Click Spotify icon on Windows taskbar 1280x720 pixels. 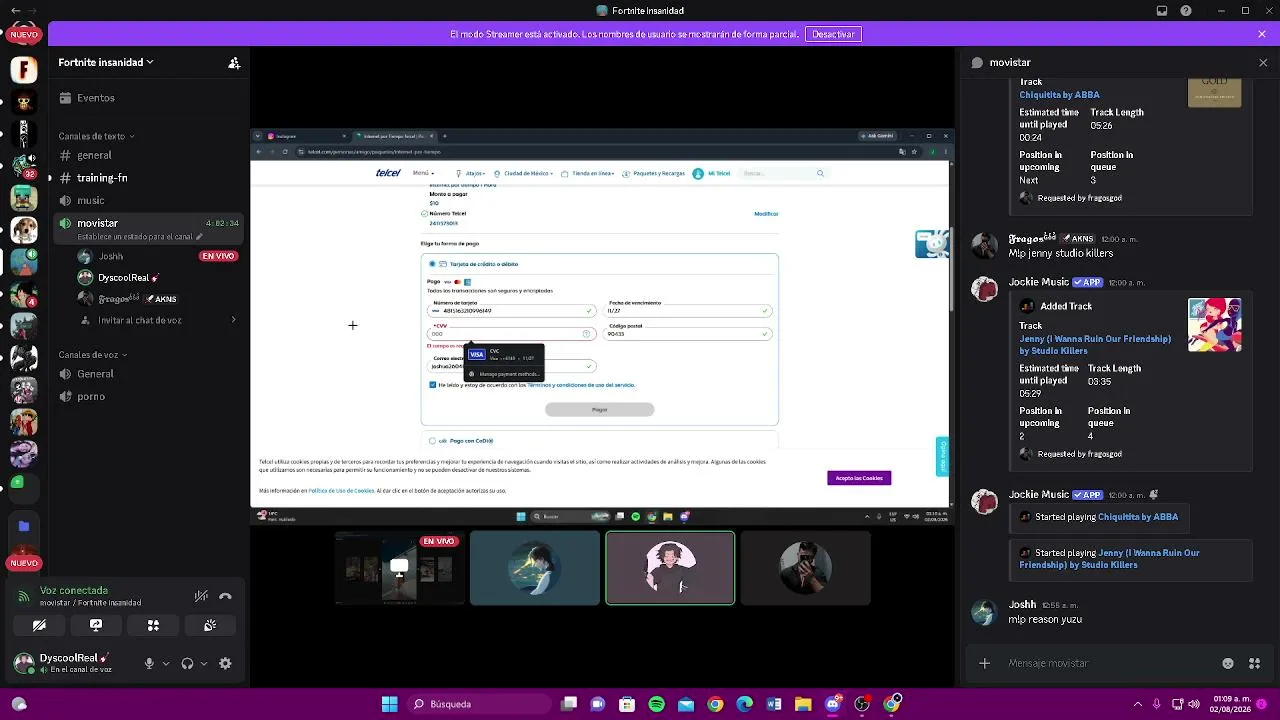656,704
